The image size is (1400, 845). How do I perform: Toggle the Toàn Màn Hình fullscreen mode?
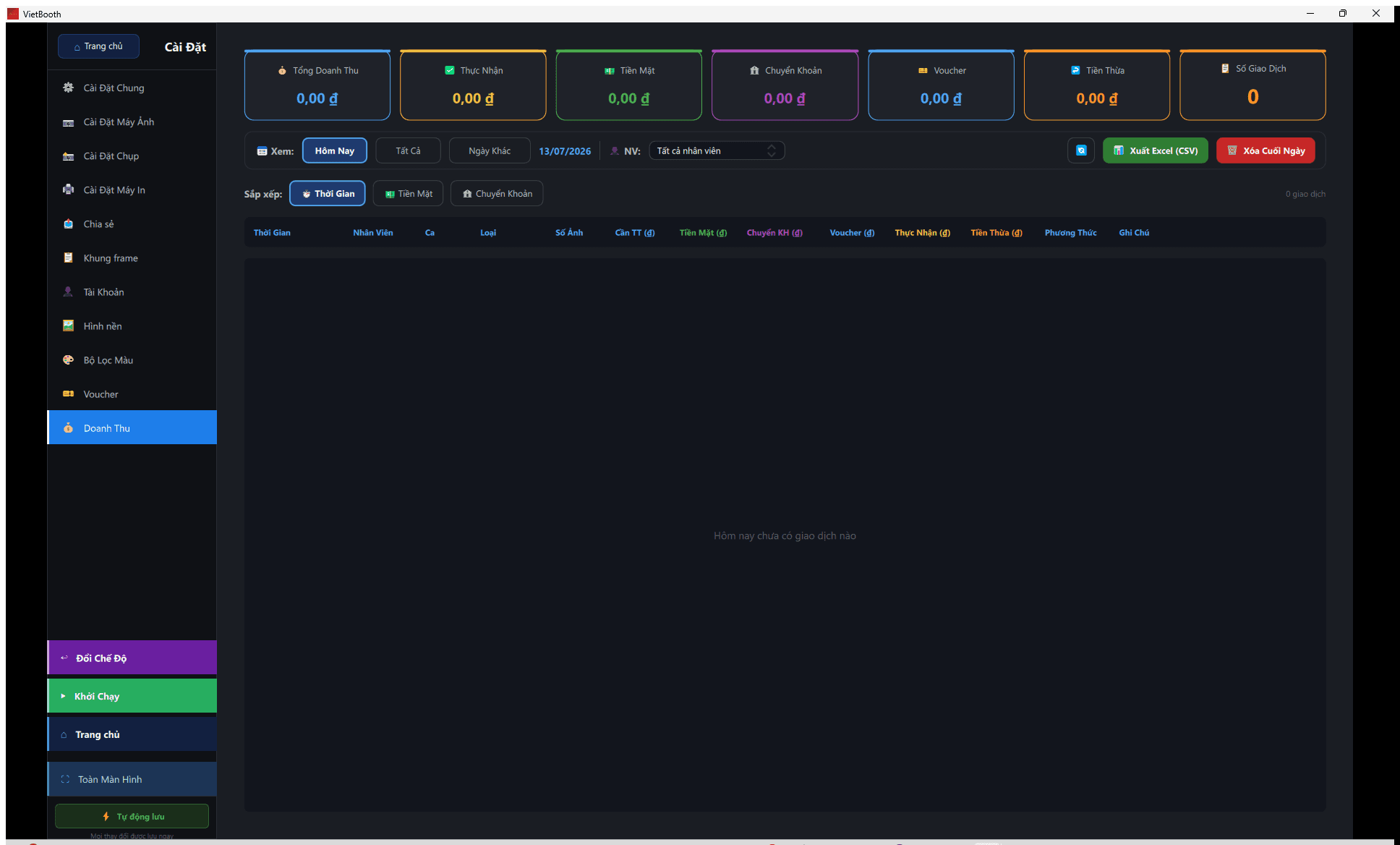(132, 779)
